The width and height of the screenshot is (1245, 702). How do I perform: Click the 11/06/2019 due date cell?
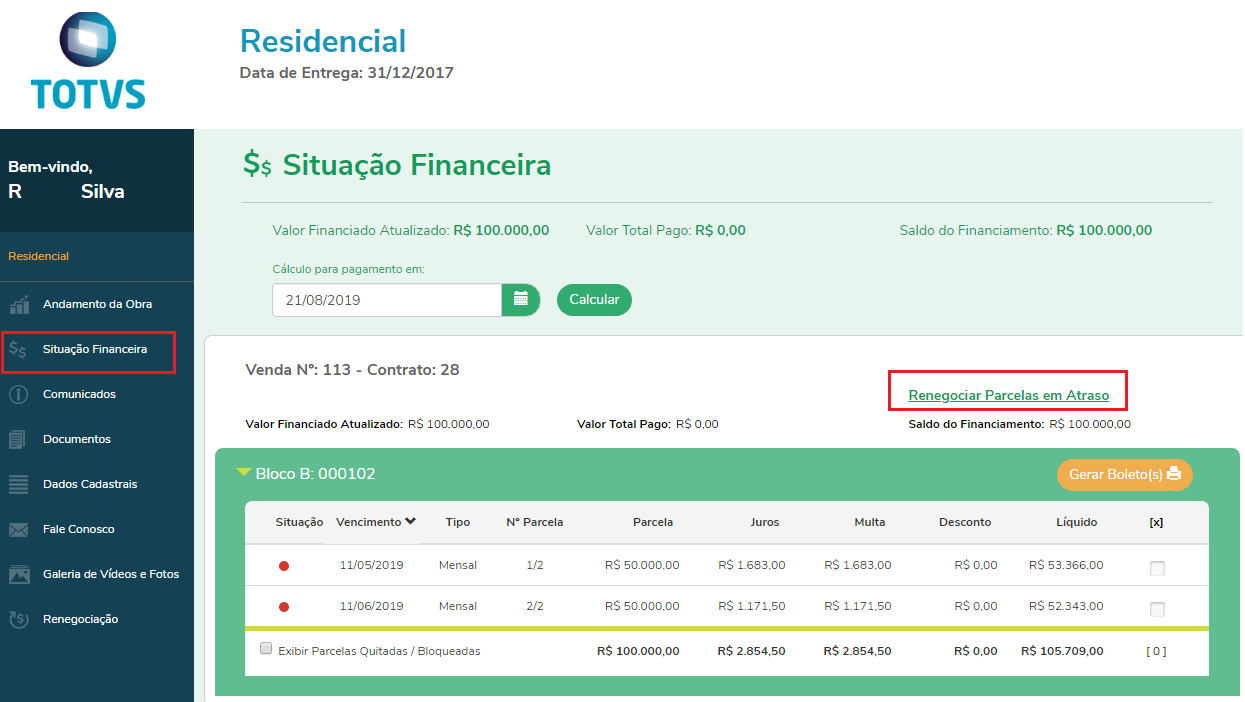click(371, 606)
